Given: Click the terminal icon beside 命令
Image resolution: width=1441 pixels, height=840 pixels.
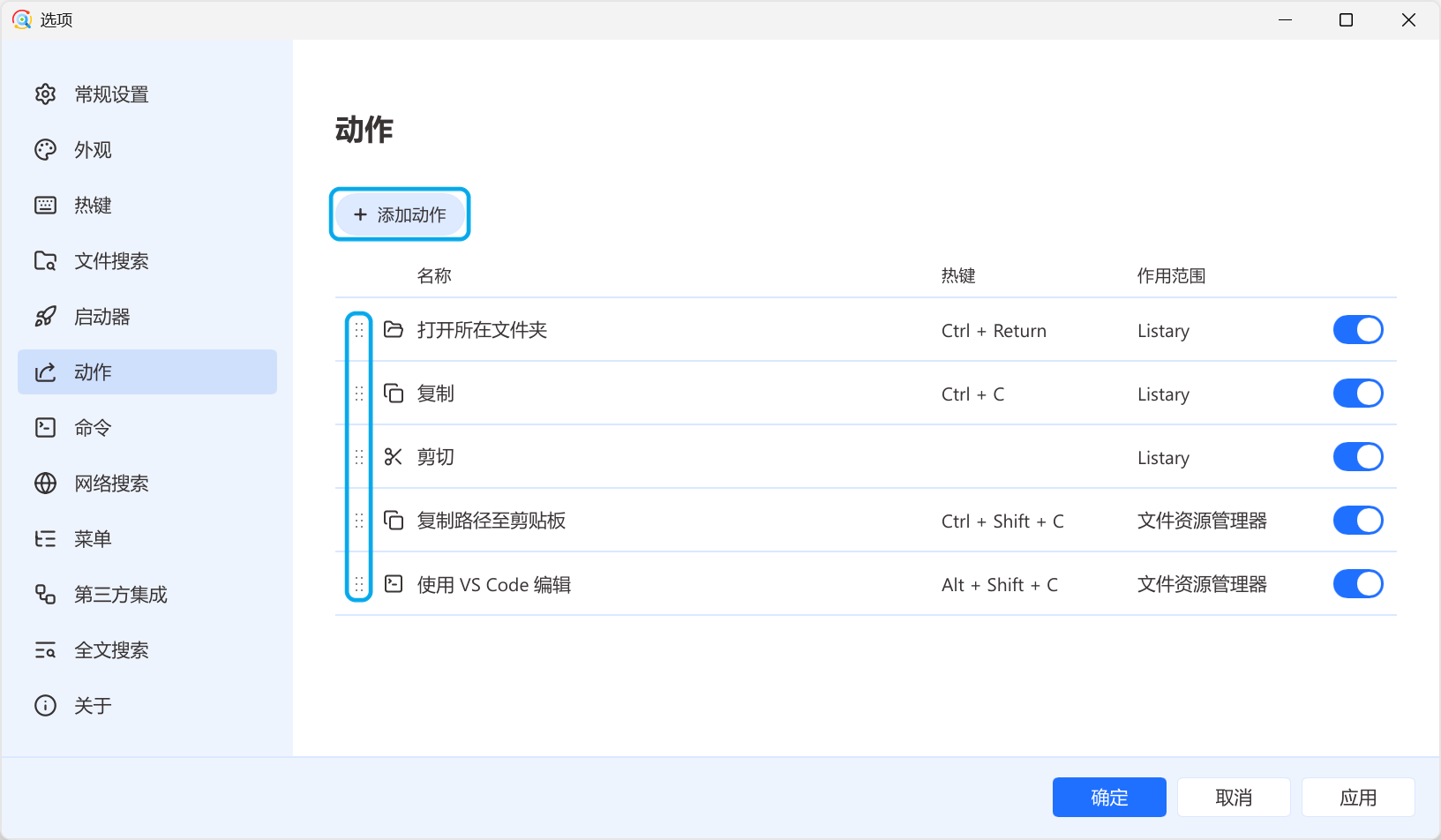Looking at the screenshot, I should 45,428.
